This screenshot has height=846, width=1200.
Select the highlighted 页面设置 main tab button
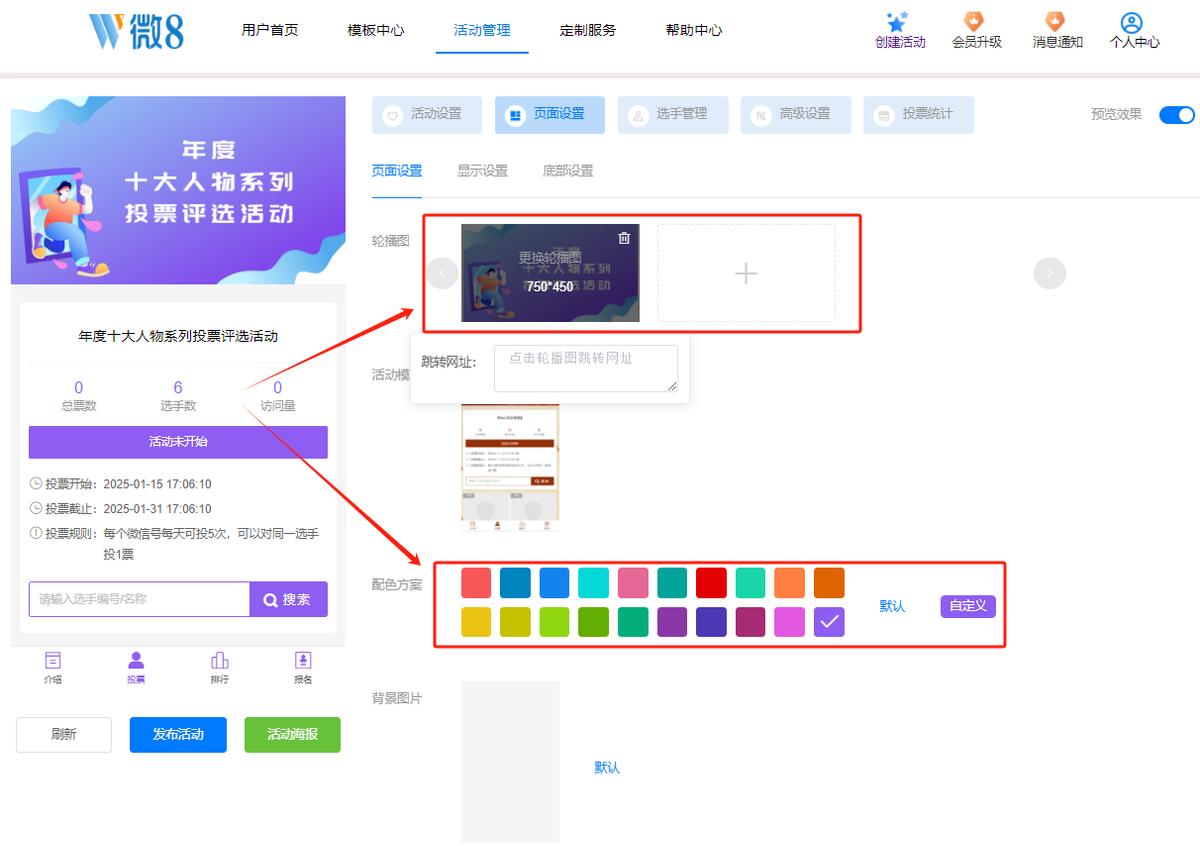(x=550, y=115)
